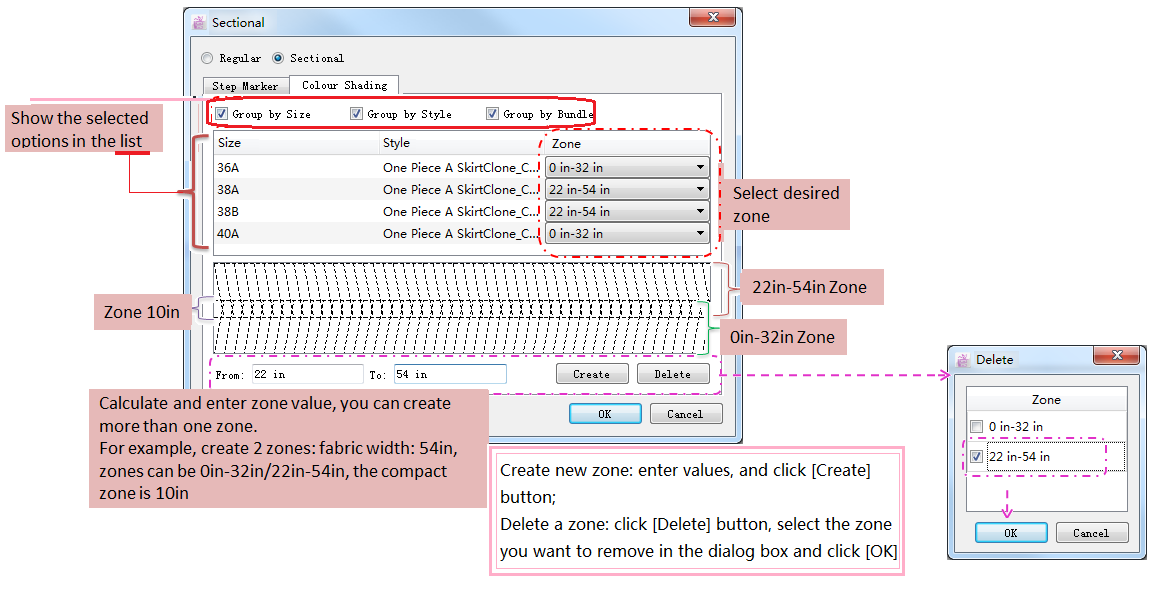Image resolution: width=1155 pixels, height=590 pixels.
Task: Check the 0 in-32 in zone checkbox
Action: click(x=976, y=427)
